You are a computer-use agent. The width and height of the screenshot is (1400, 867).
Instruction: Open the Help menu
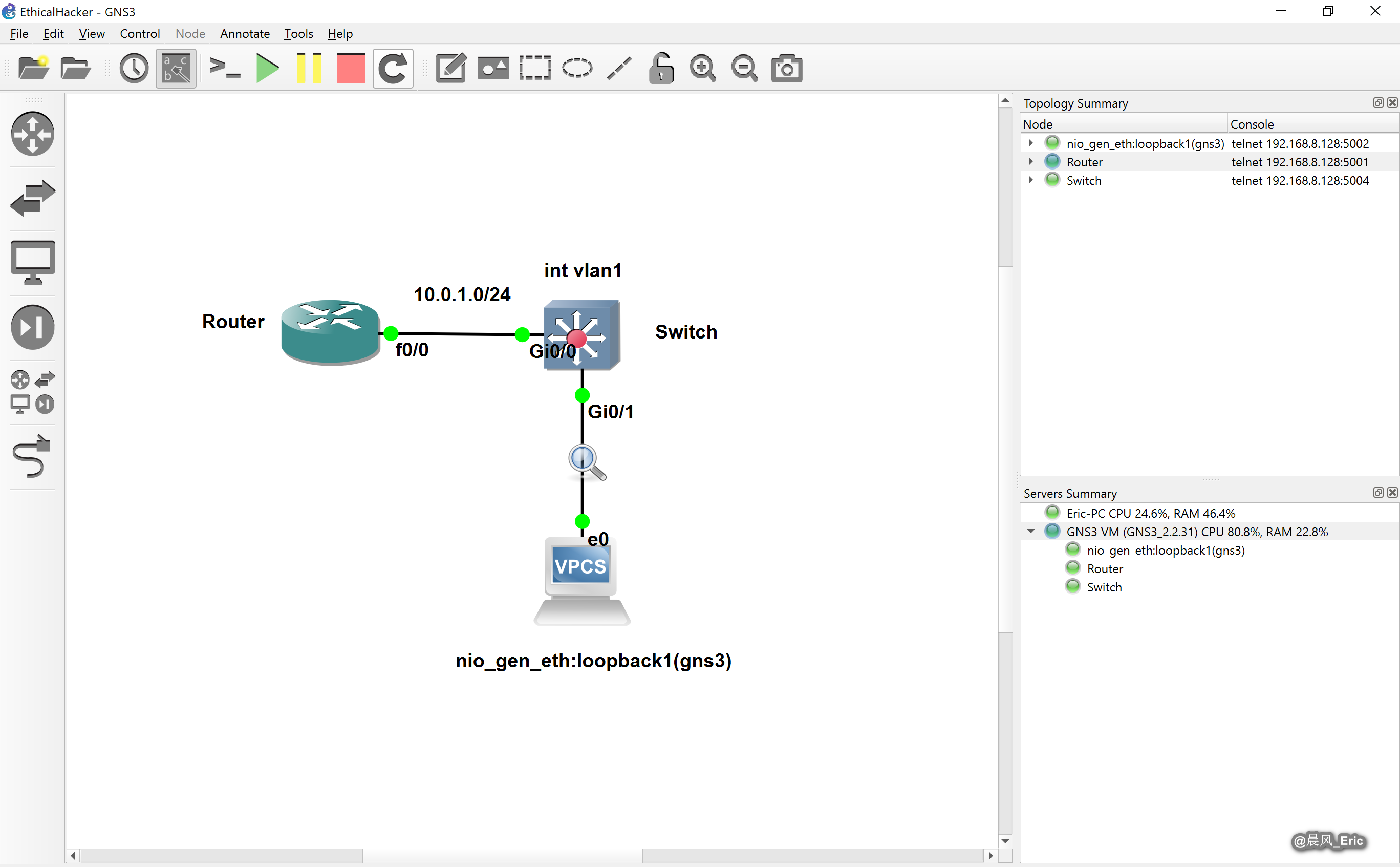click(340, 34)
